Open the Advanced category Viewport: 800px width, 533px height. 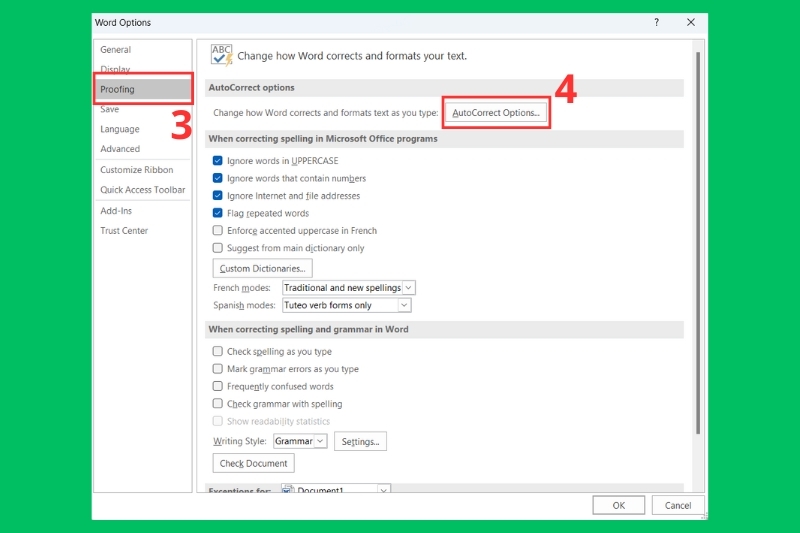(x=120, y=149)
